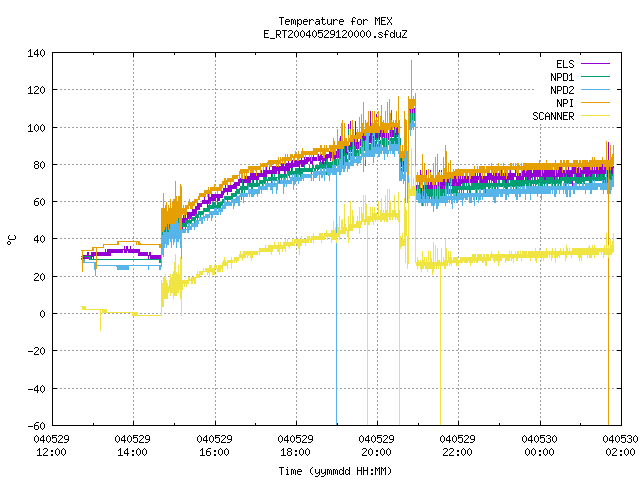Click the y-axis value 80

[39, 165]
